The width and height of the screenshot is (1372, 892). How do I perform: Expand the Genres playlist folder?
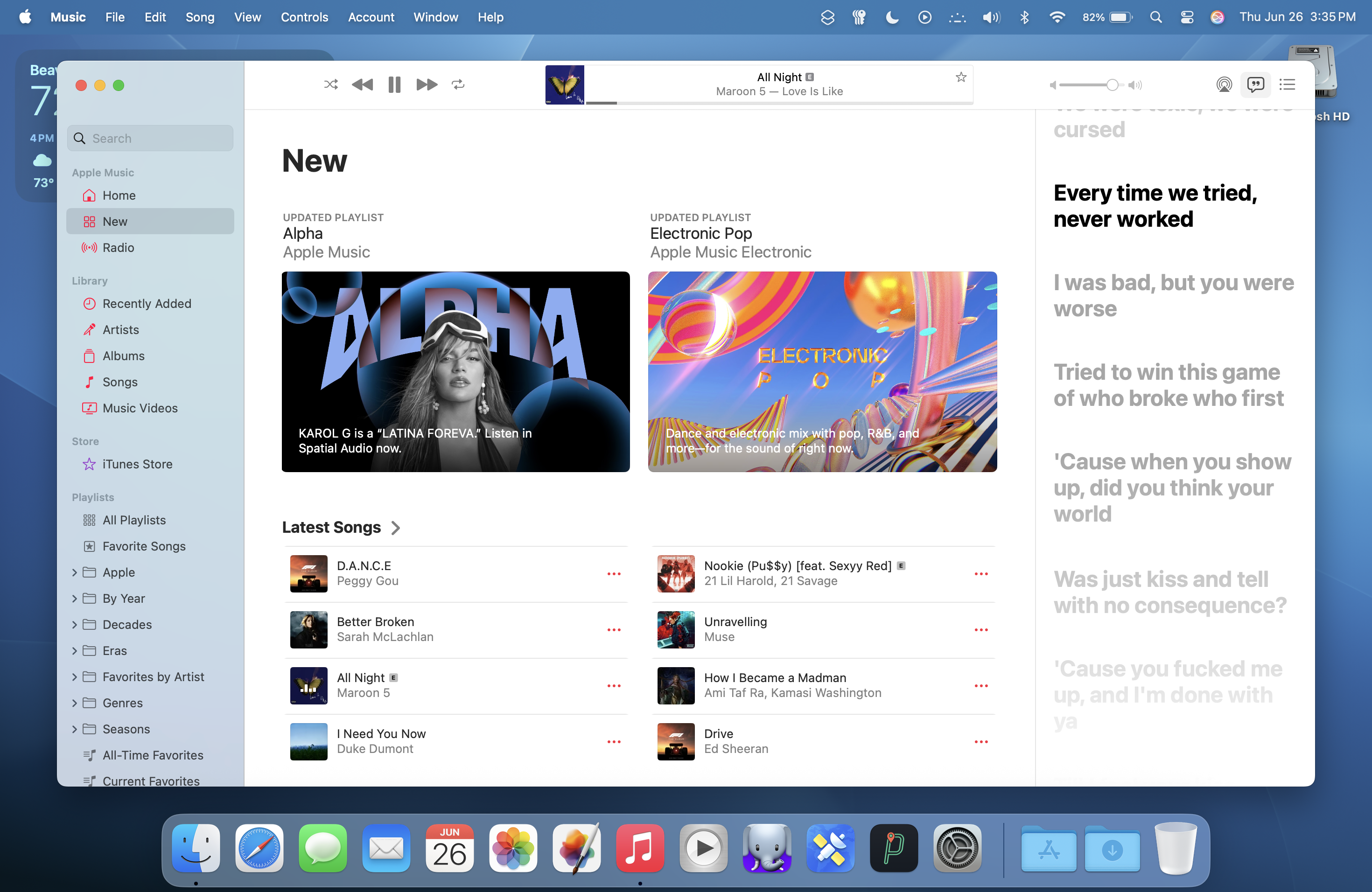74,703
